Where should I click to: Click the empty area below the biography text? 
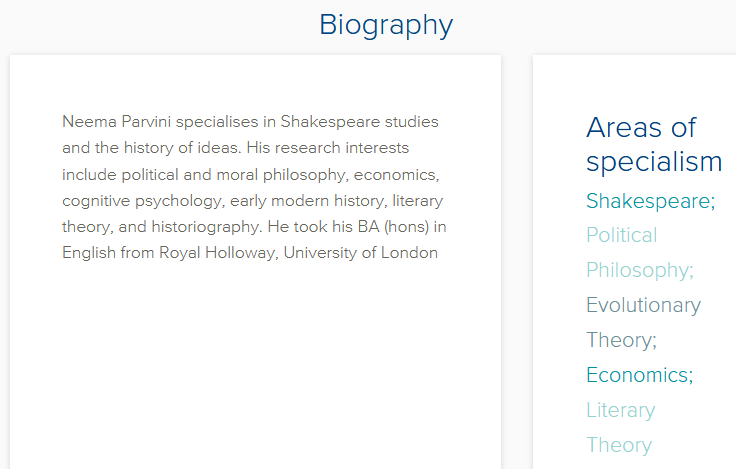255,370
